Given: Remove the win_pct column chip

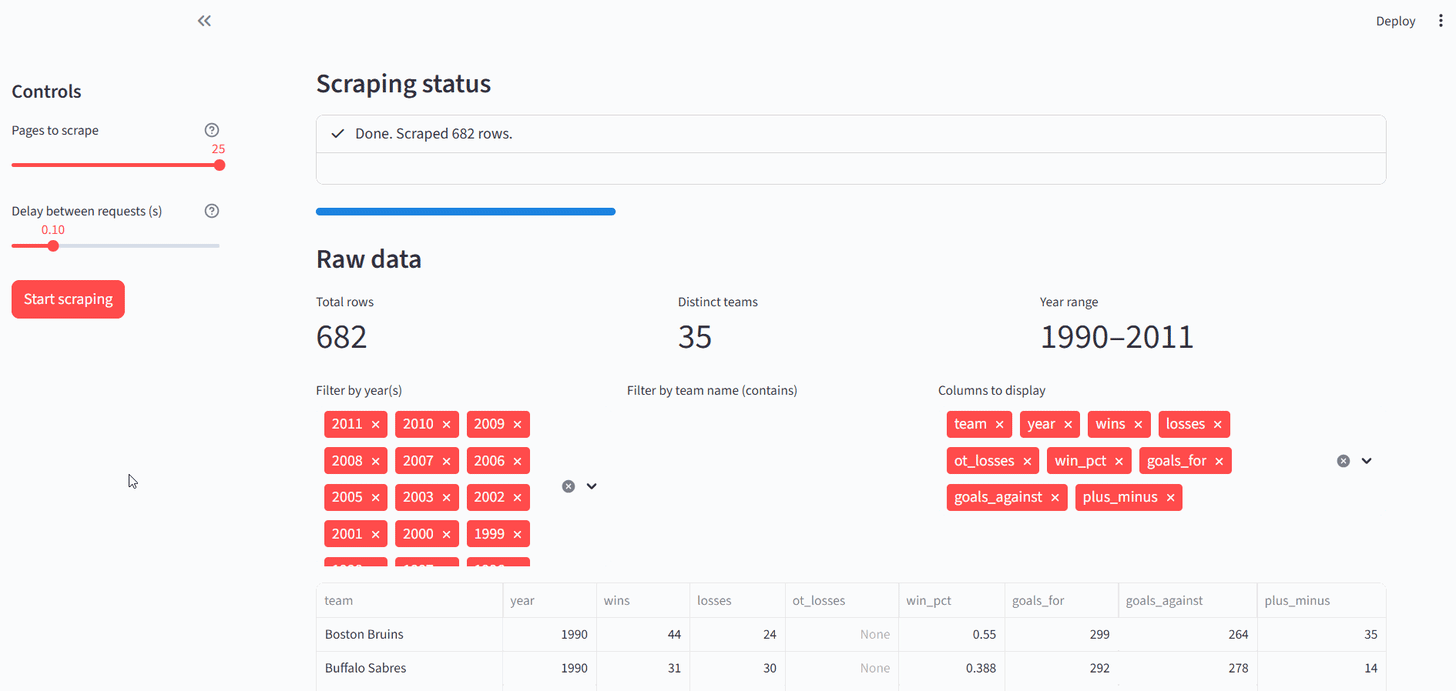Looking at the screenshot, I should pyautogui.click(x=1118, y=461).
